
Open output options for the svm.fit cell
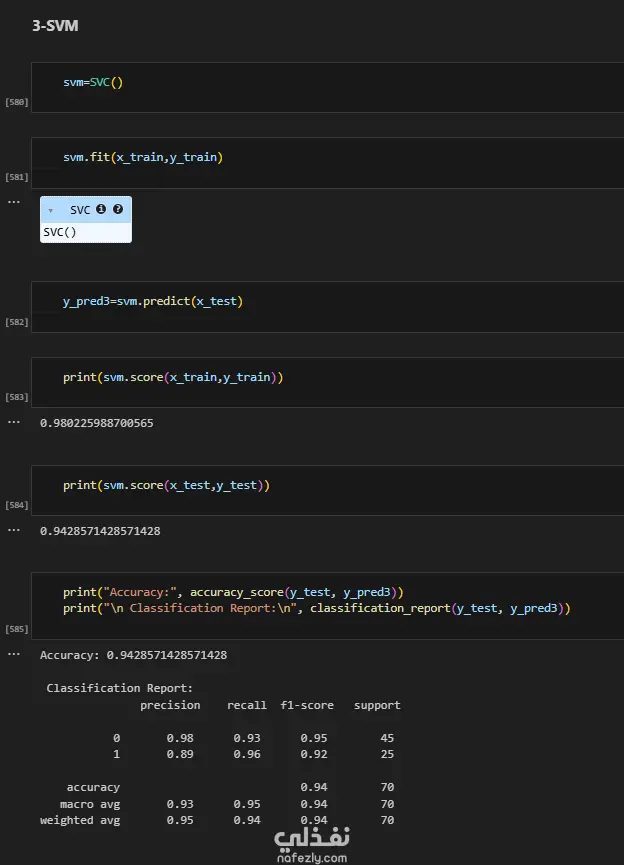pos(14,202)
